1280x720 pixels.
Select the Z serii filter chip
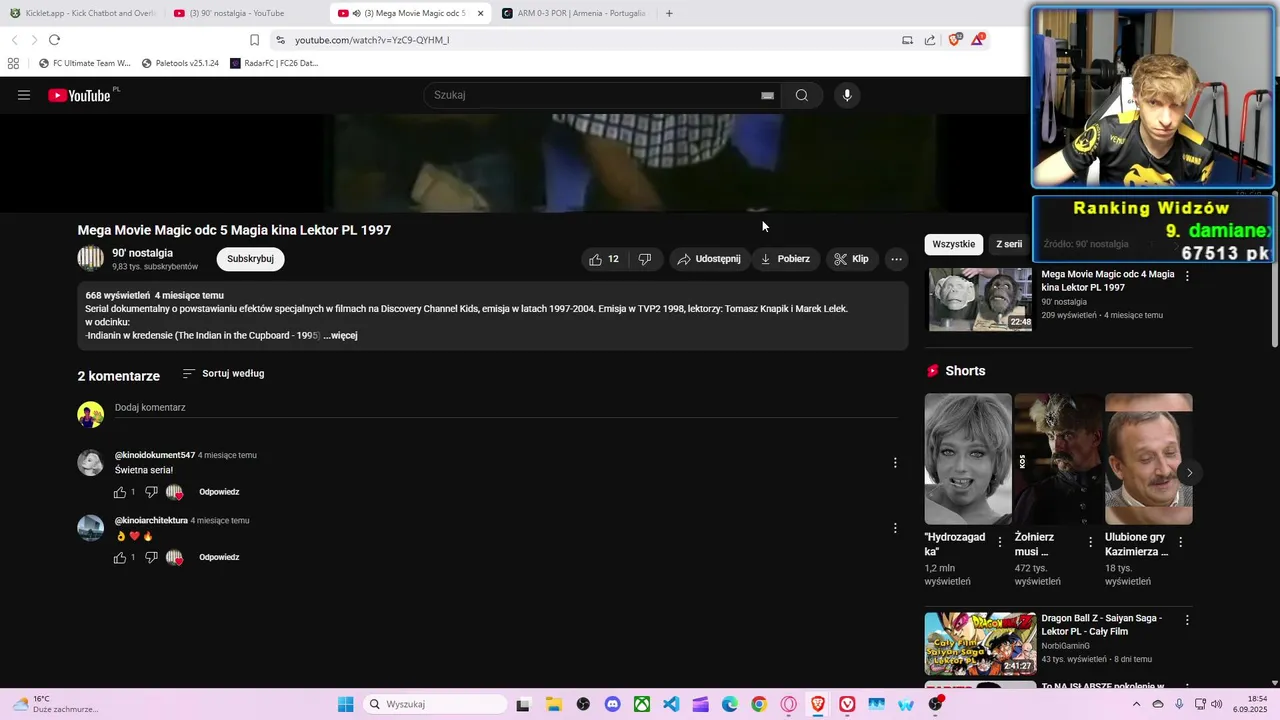pyautogui.click(x=1009, y=244)
